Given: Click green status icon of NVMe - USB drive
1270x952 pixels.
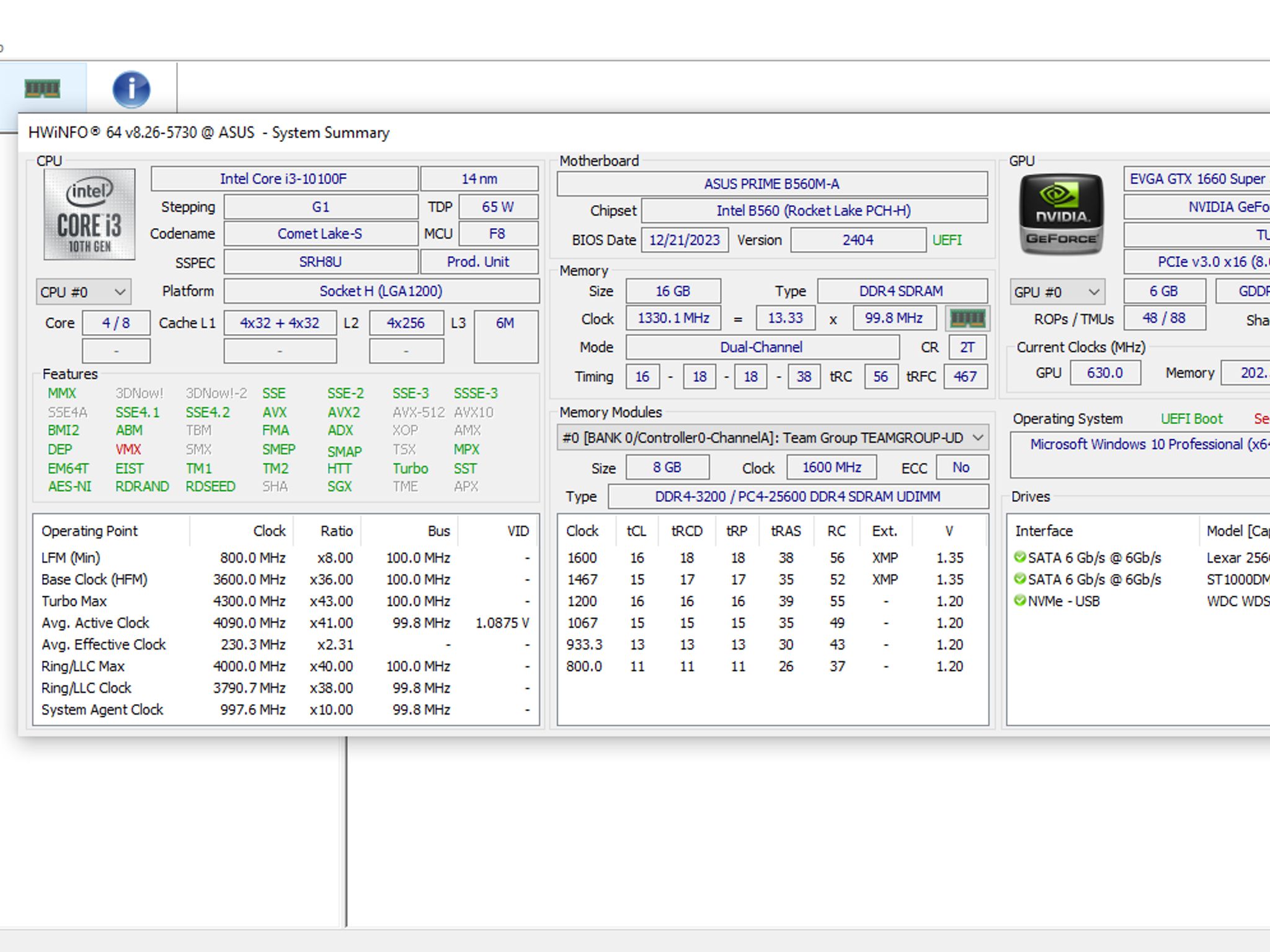Looking at the screenshot, I should pos(1019,601).
